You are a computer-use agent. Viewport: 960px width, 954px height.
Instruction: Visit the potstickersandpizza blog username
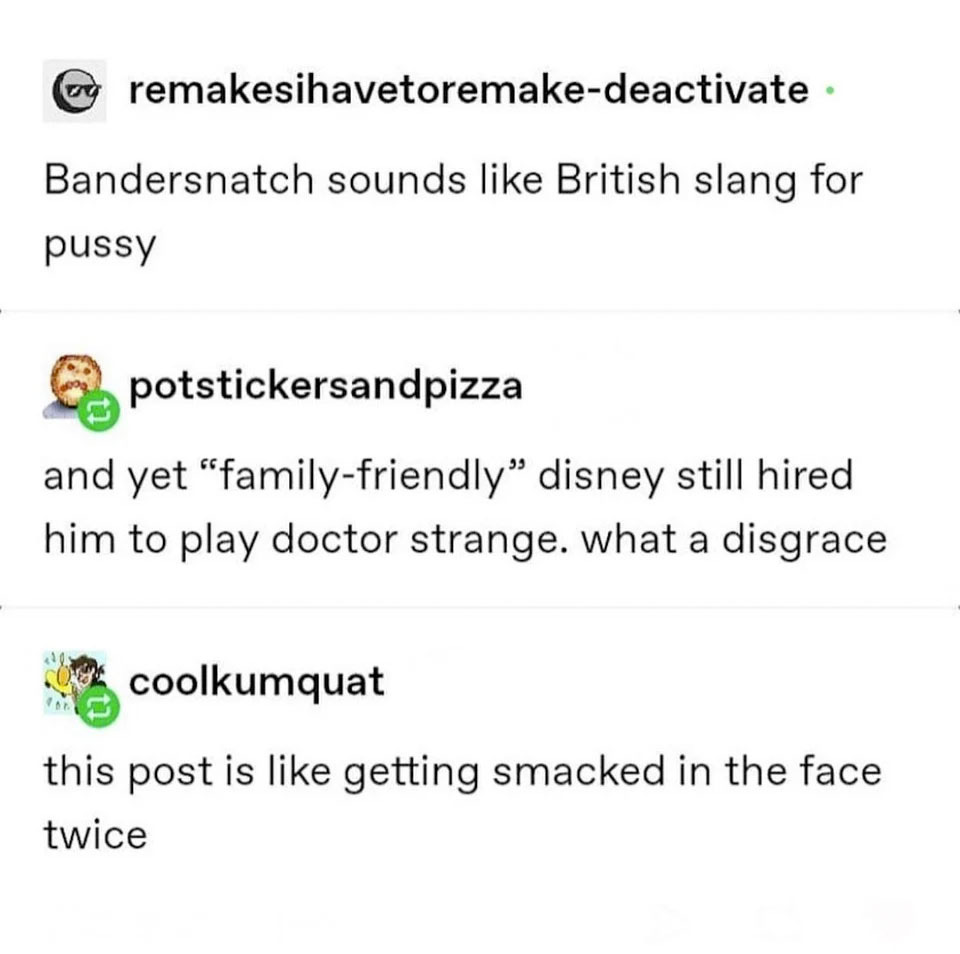pos(326,386)
